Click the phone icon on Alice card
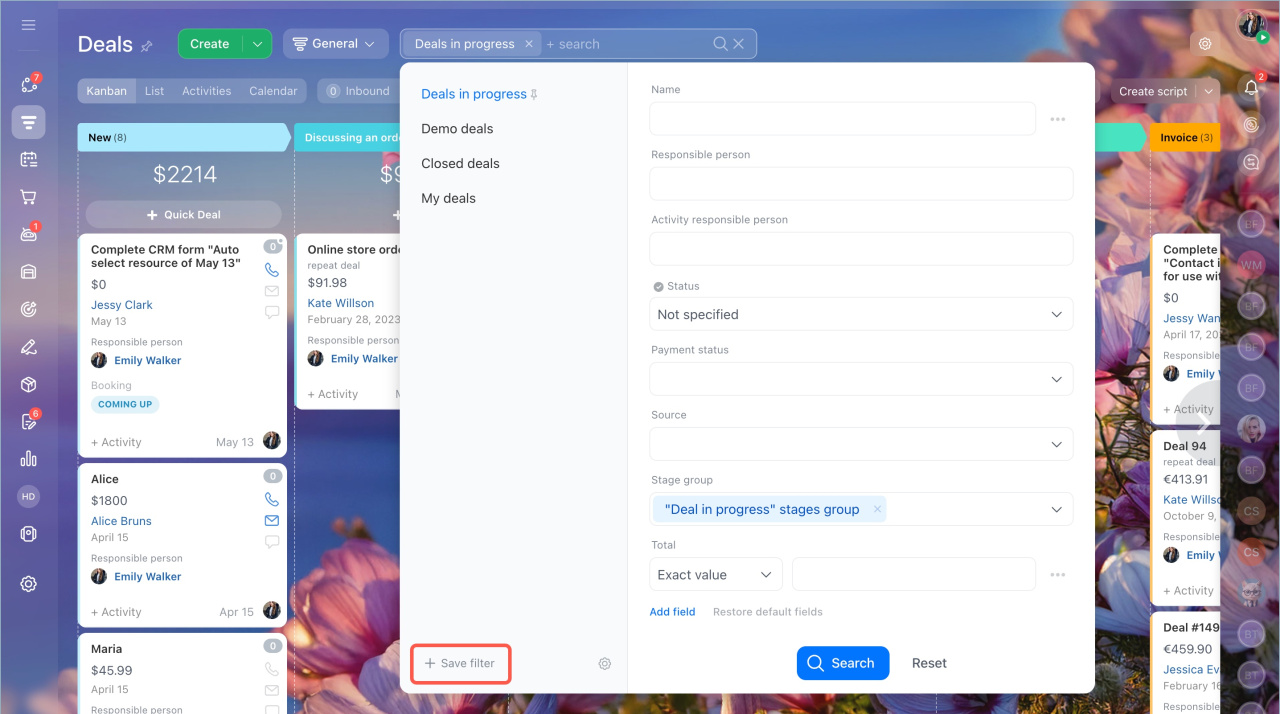This screenshot has height=714, width=1280. (271, 499)
